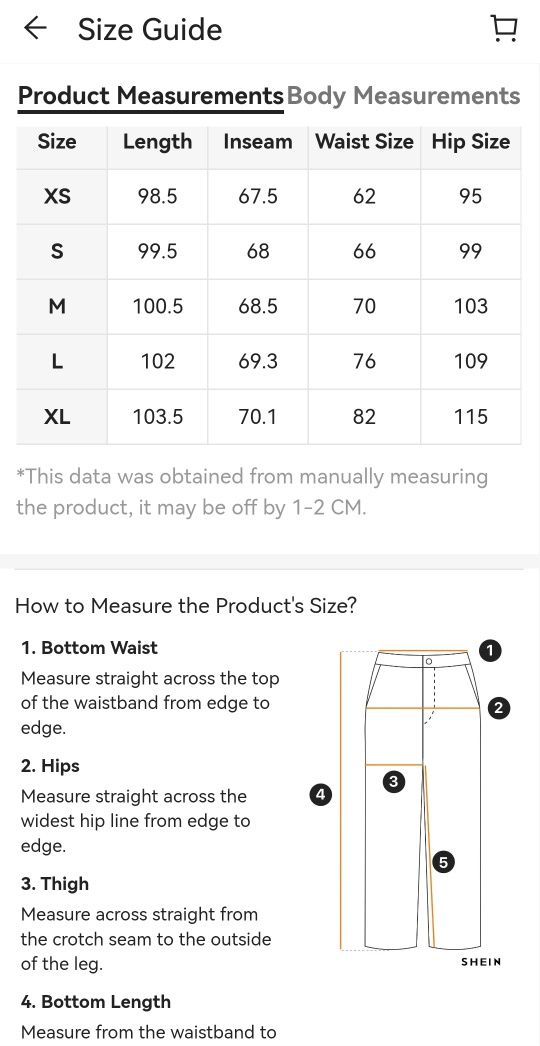The image size is (540, 1046).
Task: Tap marker number 3 on pants diagram
Action: 394,782
